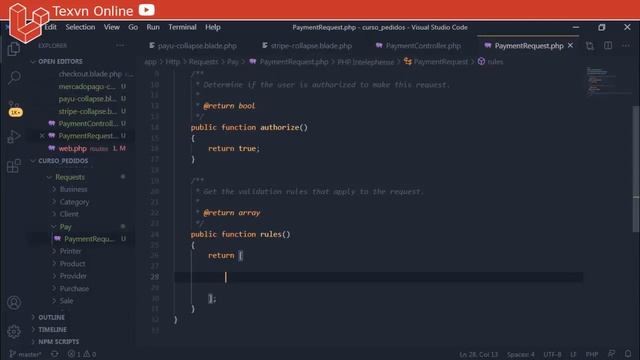Open the View menu
Screen dimensions: 640x360
click(111, 27)
